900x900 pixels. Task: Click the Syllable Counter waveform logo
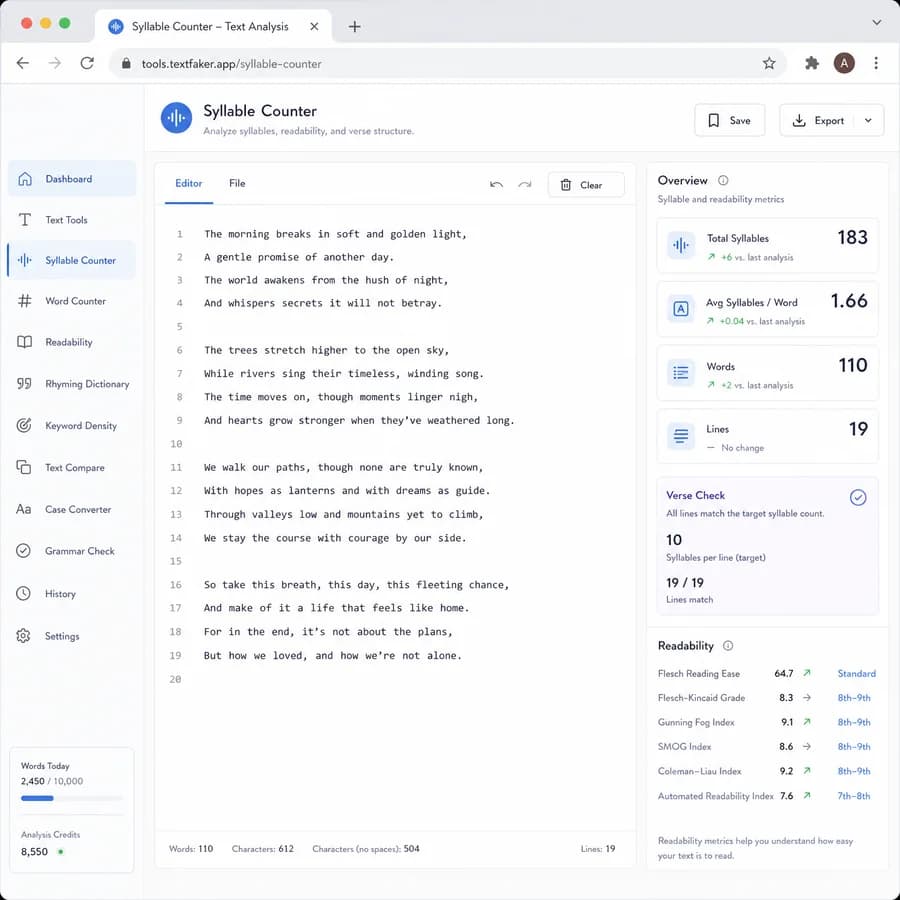[x=176, y=118]
